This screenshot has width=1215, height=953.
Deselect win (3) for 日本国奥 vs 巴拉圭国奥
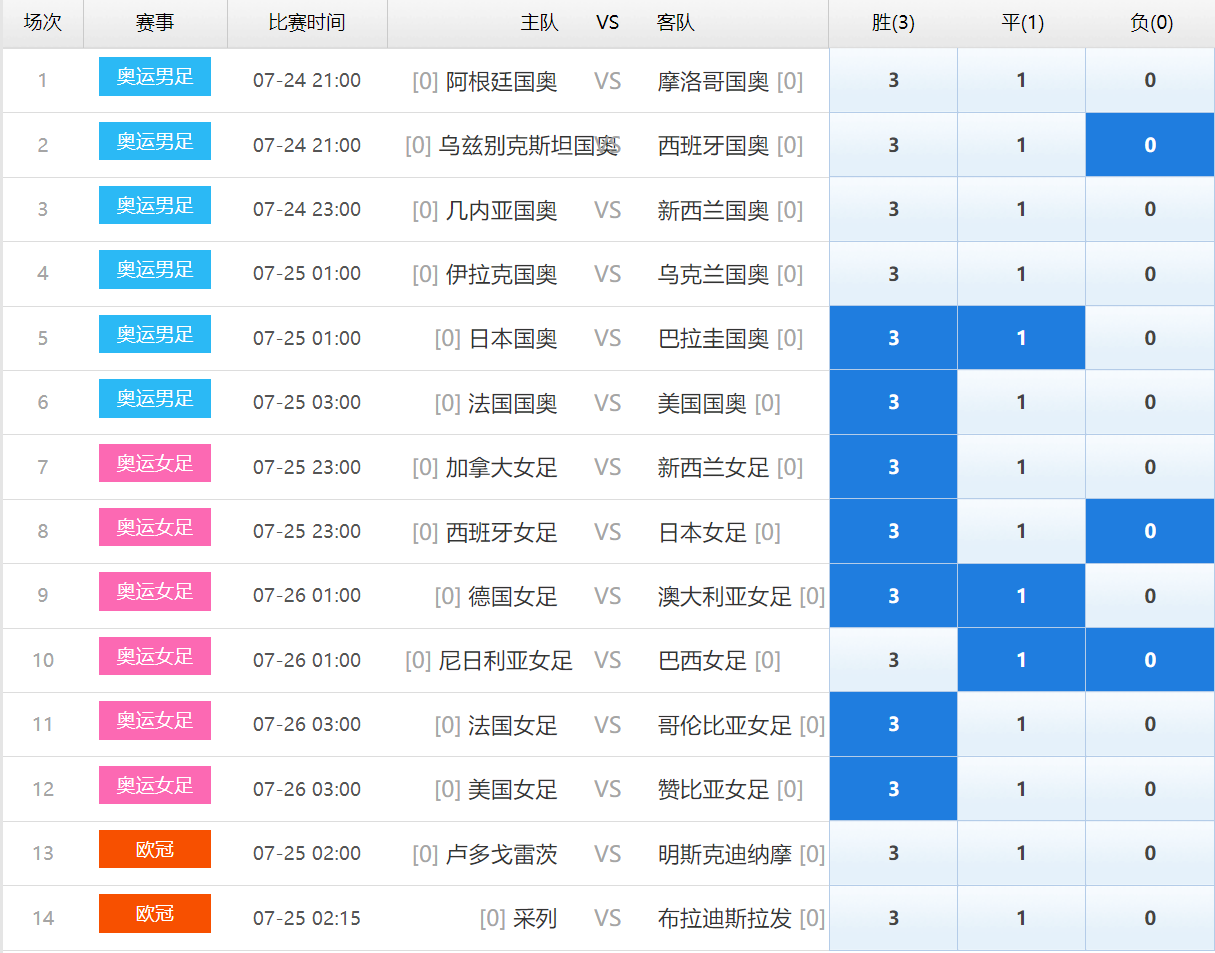point(893,338)
